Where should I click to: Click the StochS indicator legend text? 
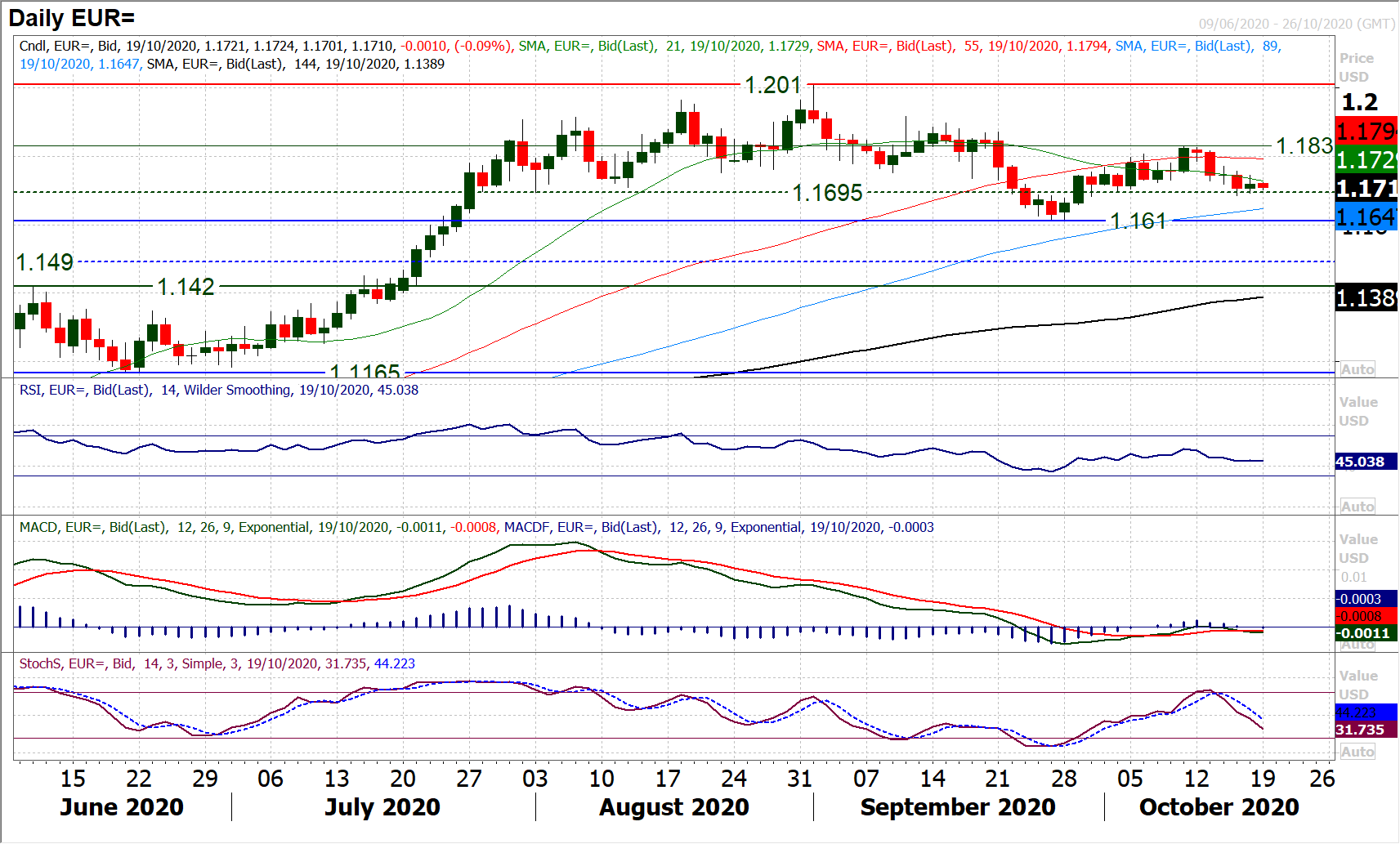point(217,664)
